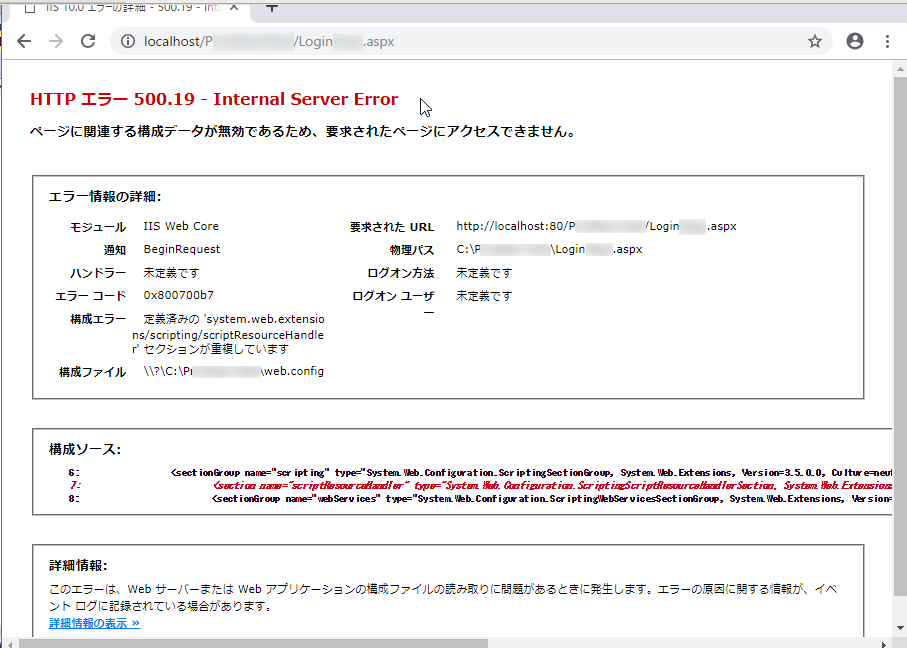Click the web.config file path
The height and width of the screenshot is (648, 907).
pos(234,372)
